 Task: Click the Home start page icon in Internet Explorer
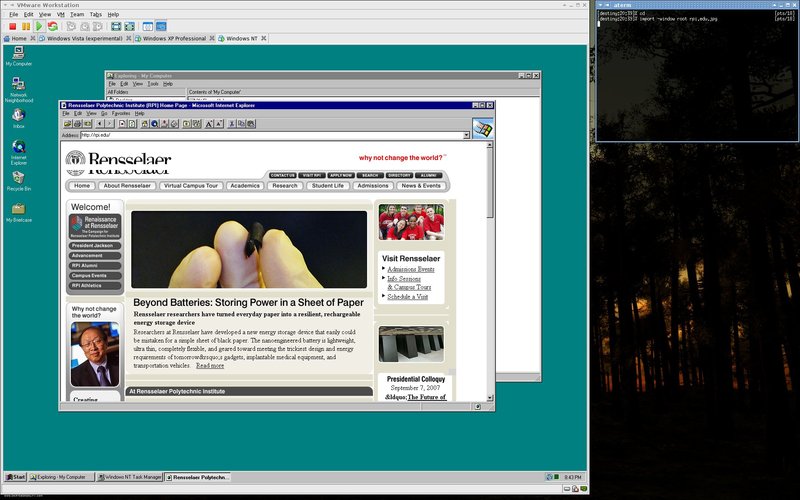pyautogui.click(x=145, y=123)
